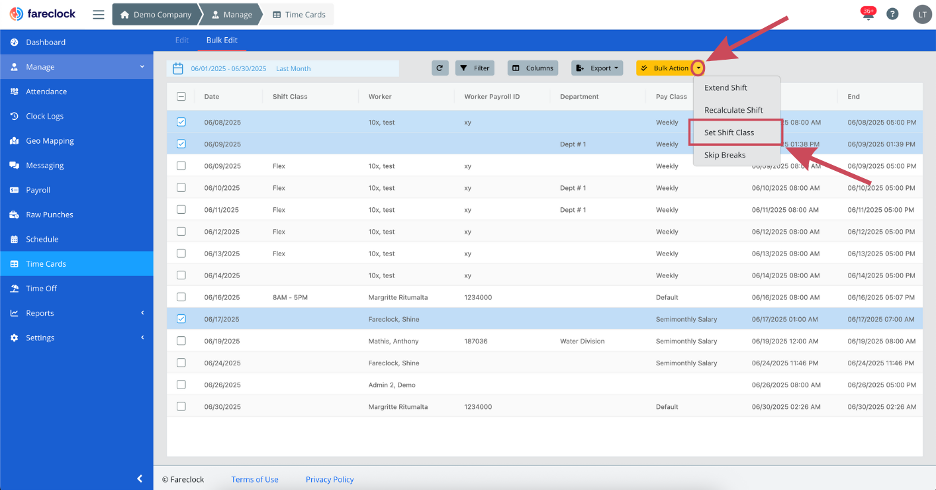Open notifications bell icon
Viewport: 936px width, 490px height.
point(868,14)
